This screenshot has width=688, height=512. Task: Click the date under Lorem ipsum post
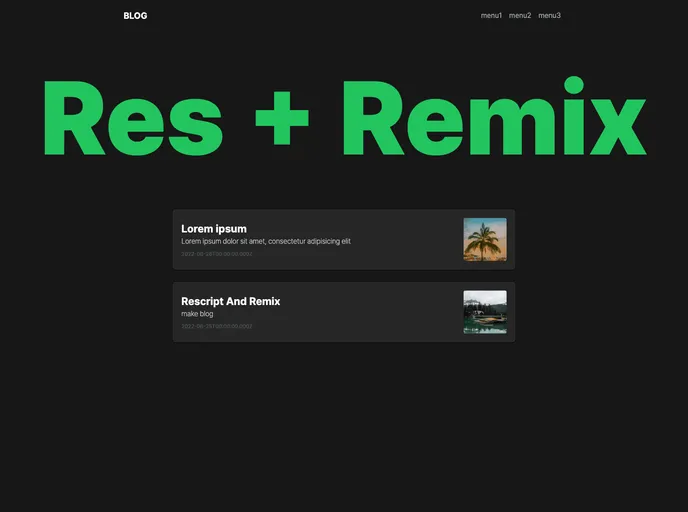pyautogui.click(x=216, y=254)
